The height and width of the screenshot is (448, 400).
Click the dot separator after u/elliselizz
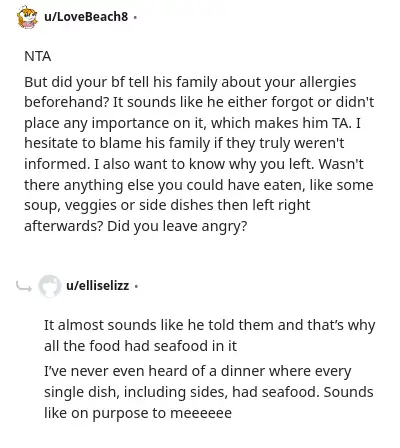coord(136,286)
